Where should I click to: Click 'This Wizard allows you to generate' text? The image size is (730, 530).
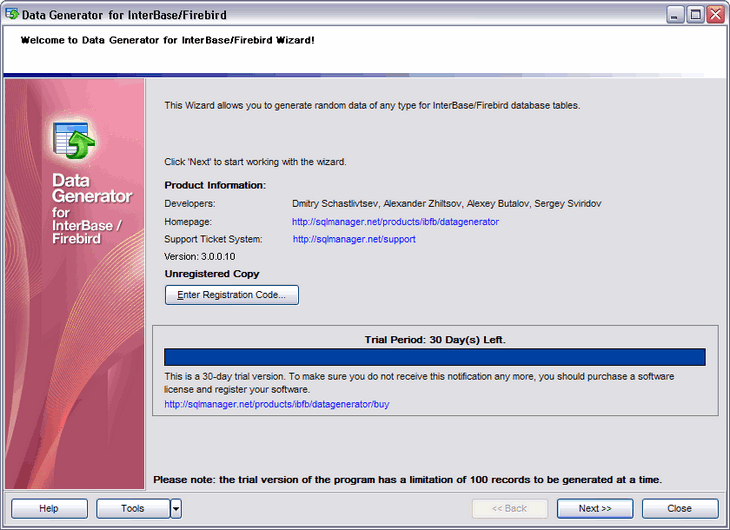(372, 106)
